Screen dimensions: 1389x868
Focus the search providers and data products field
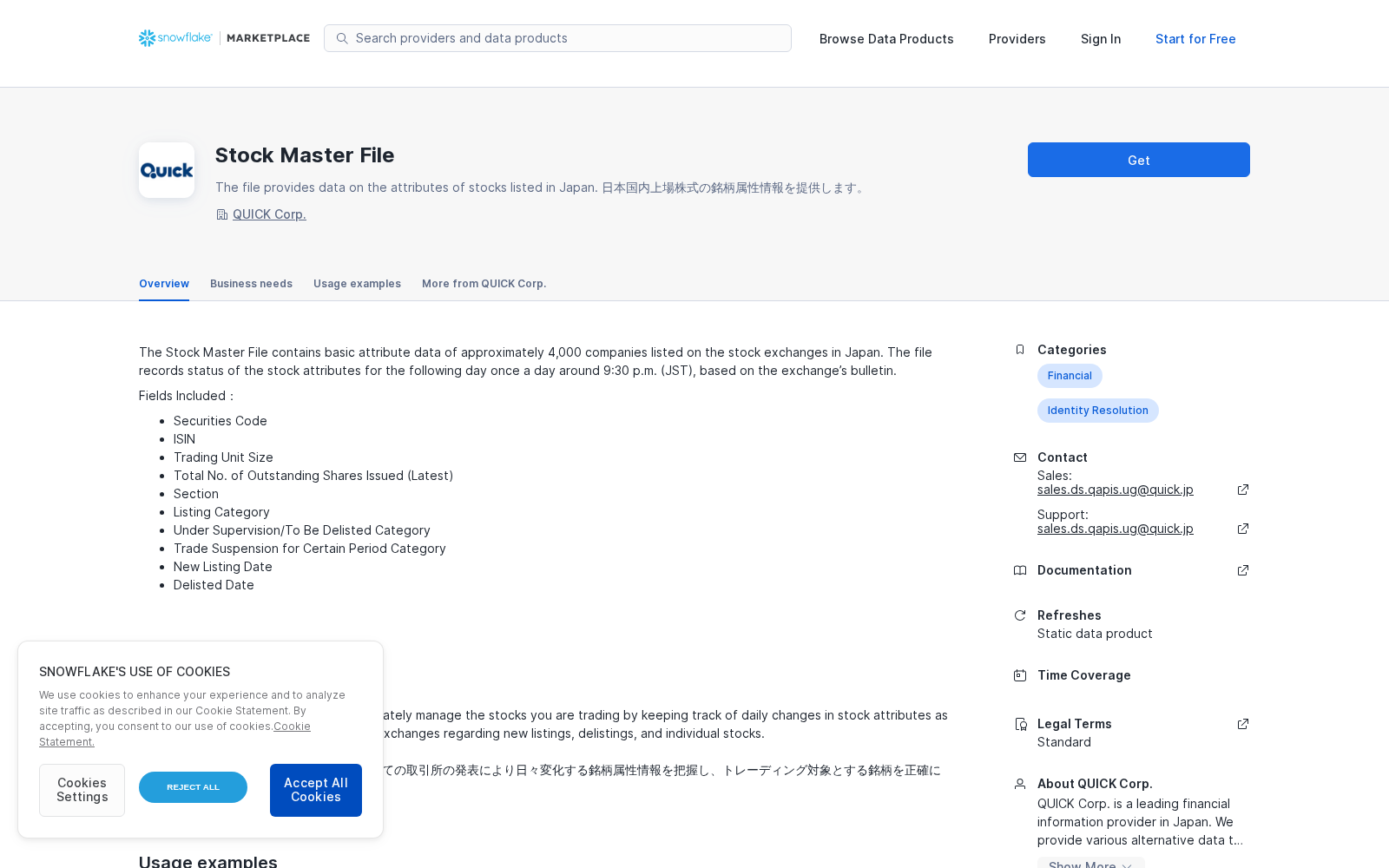557,38
